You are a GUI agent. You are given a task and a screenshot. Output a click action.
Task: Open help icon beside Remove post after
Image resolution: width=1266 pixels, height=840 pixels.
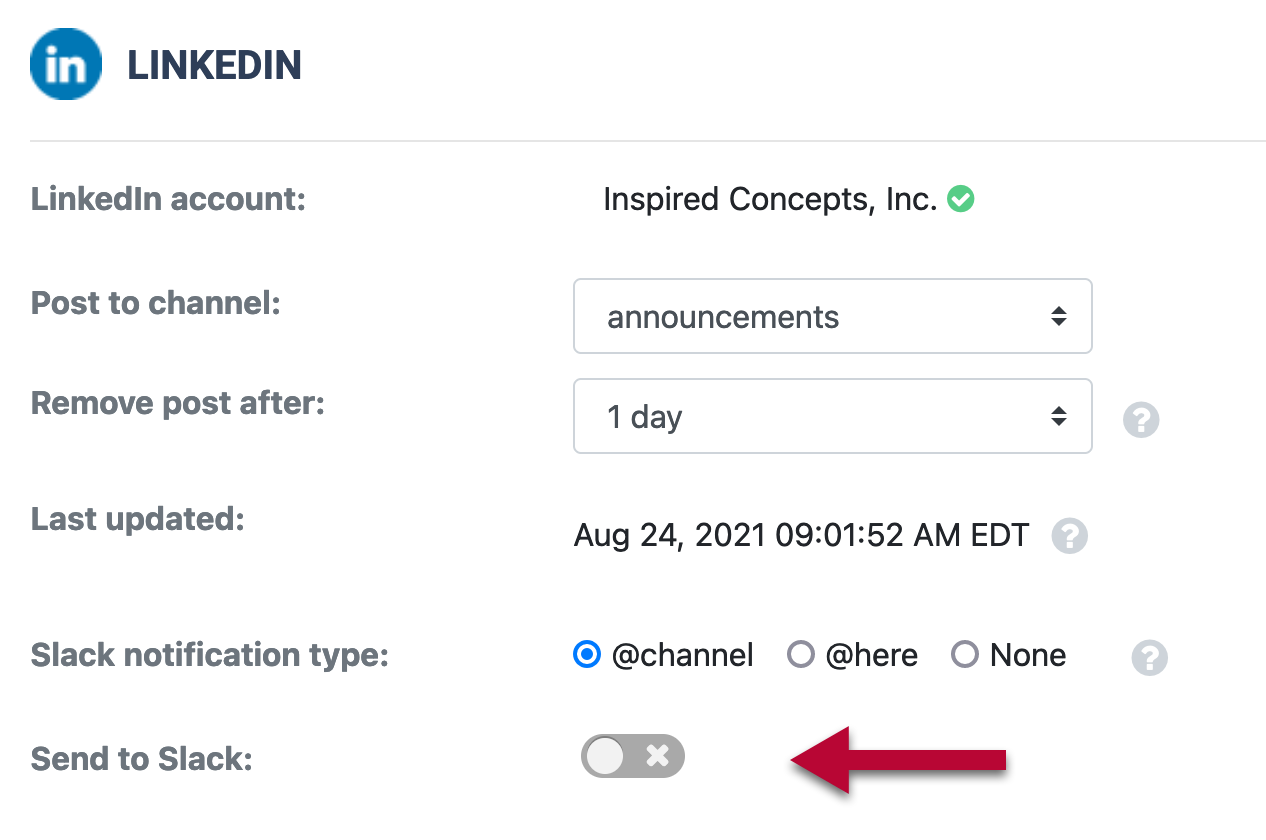click(1141, 419)
